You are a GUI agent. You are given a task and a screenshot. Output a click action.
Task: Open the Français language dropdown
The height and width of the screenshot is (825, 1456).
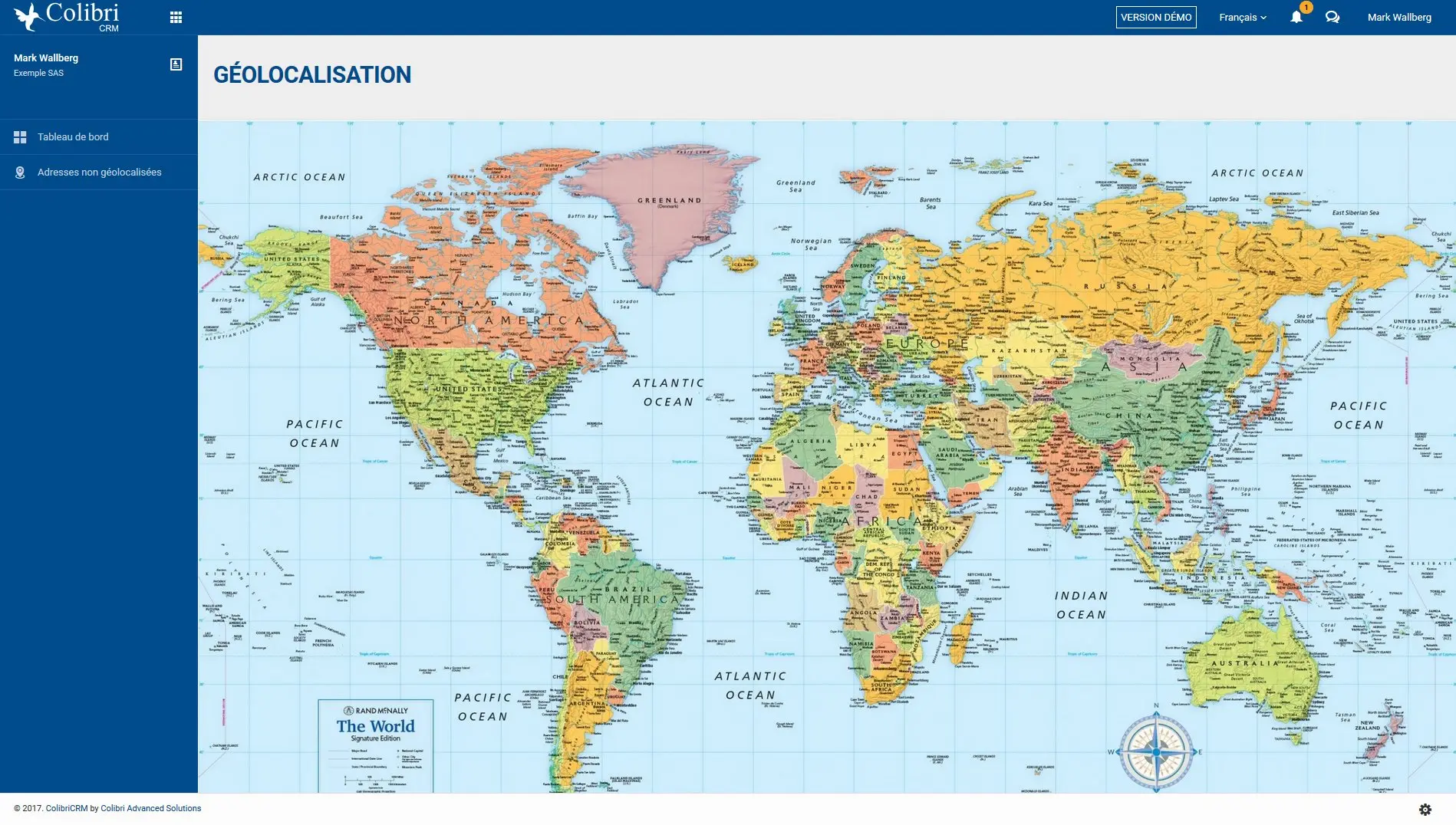click(1242, 18)
